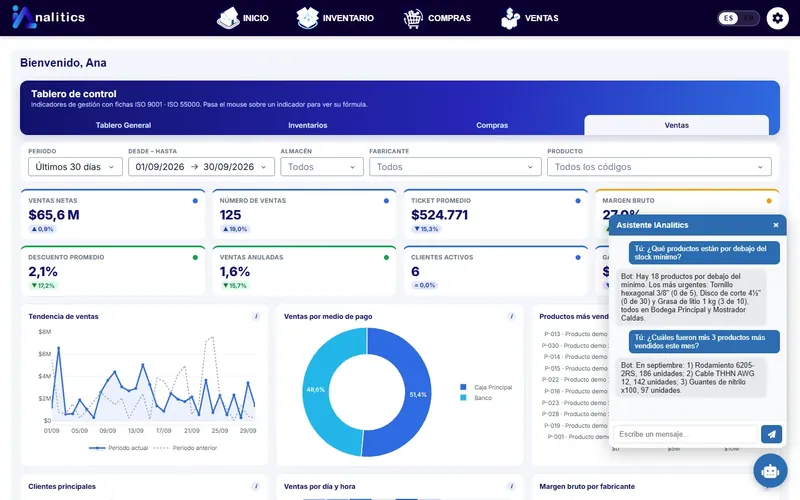Switch to the Inventarios tab
Viewport: 800px width, 500px height.
308,125
